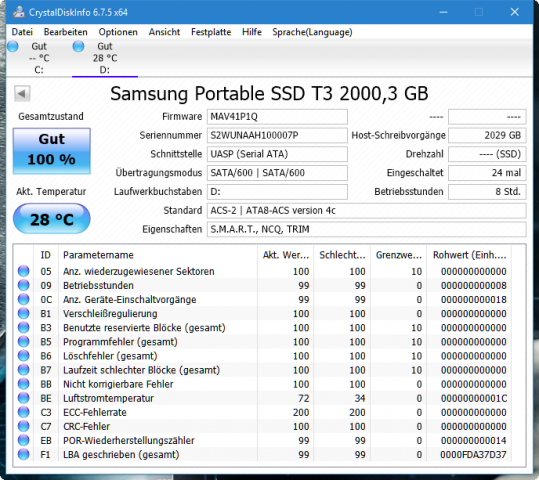This screenshot has height=480, width=539.
Task: Click status orb for Löschfehler row
Action: click(24, 356)
